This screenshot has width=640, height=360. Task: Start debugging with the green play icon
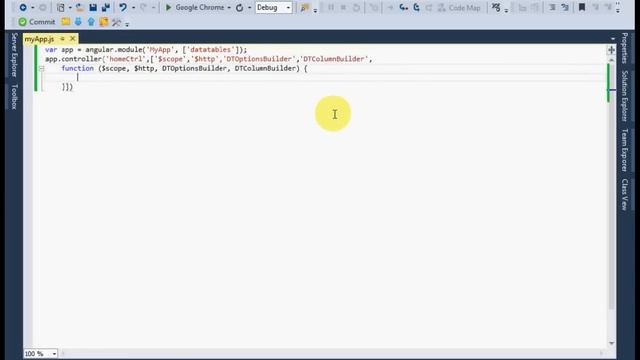click(168, 7)
